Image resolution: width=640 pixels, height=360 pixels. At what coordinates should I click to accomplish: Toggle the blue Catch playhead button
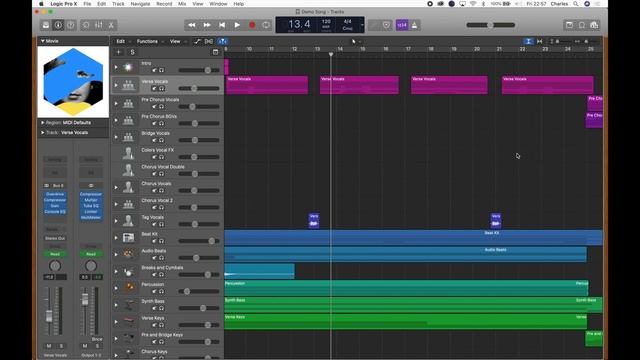pyautogui.click(x=222, y=41)
